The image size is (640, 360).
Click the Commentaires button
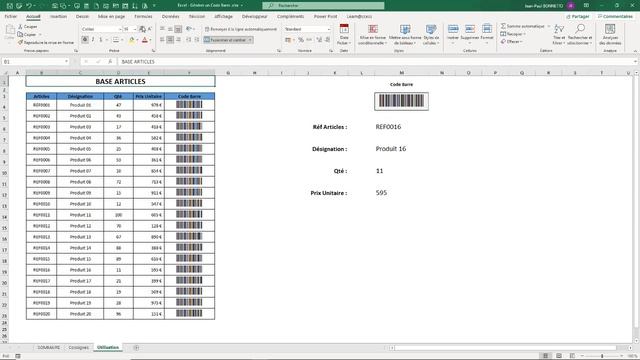(x=615, y=16)
